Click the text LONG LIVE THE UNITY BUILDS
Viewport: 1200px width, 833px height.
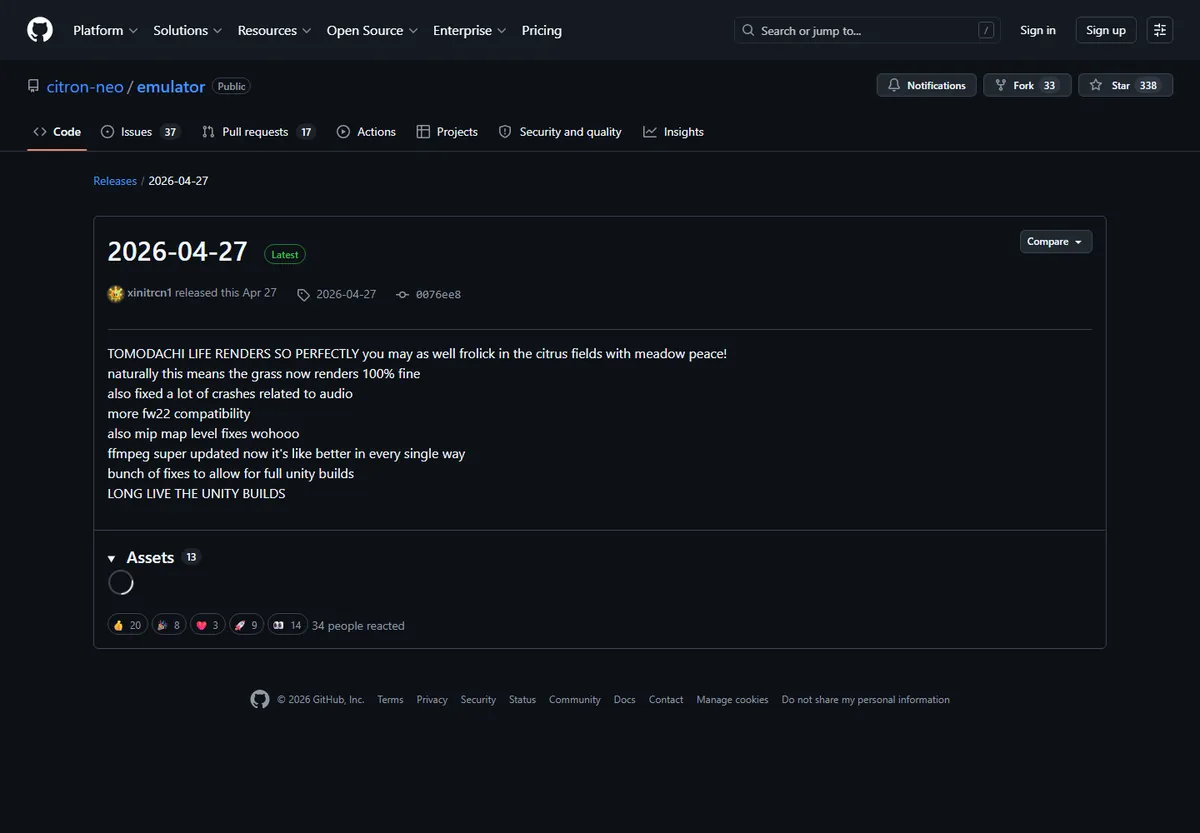pos(196,493)
